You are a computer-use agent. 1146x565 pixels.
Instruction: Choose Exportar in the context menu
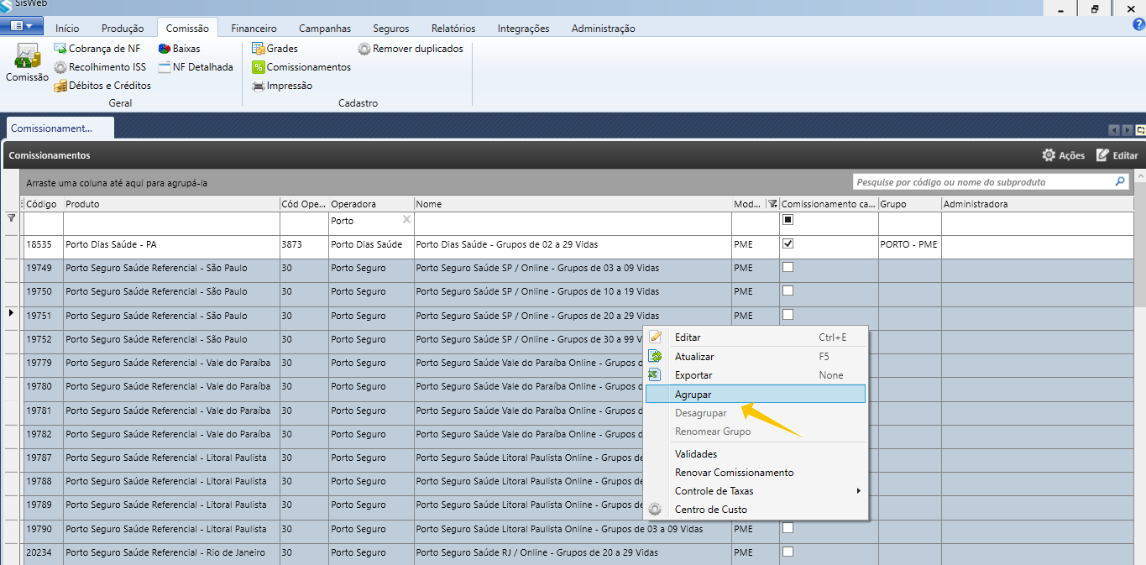click(756, 375)
